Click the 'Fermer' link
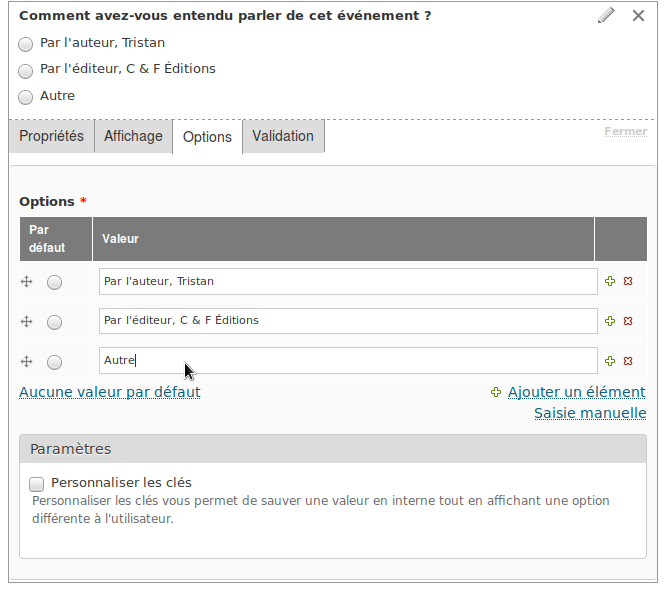Image resolution: width=667 pixels, height=589 pixels. click(x=626, y=131)
